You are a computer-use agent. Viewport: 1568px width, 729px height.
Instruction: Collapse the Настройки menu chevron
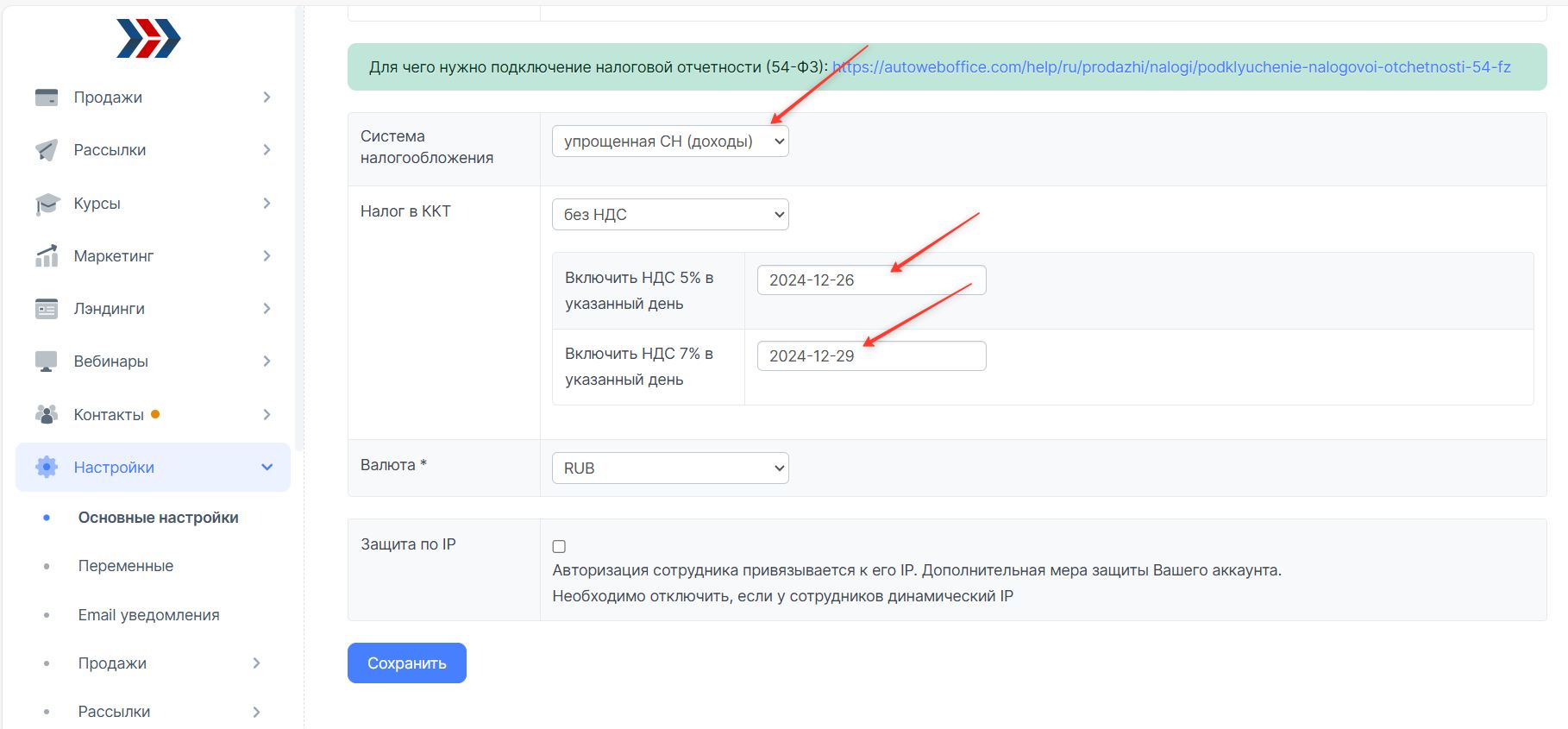[x=267, y=468]
